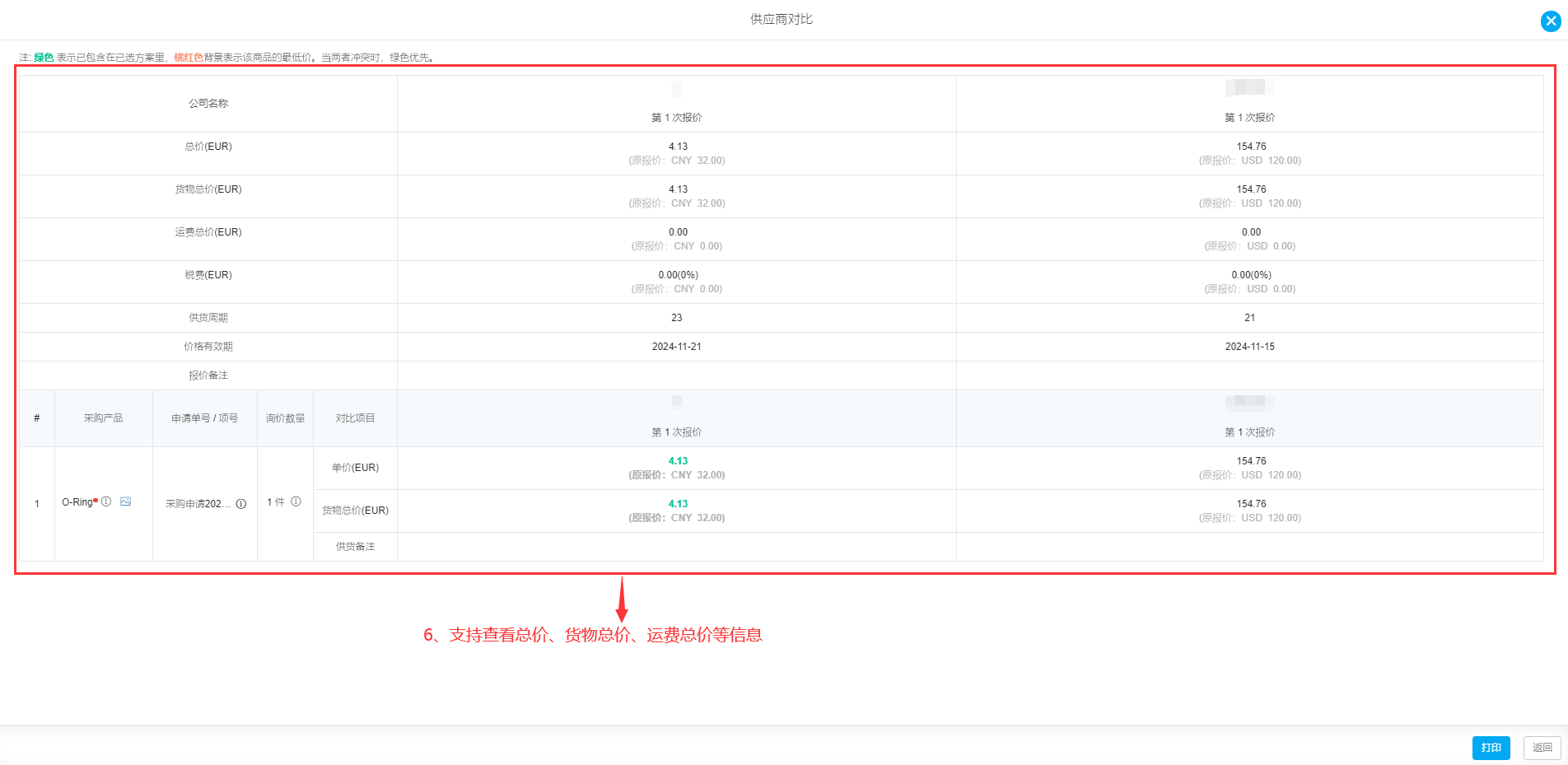Image resolution: width=1568 pixels, height=765 pixels.
Task: Click the 154.76 total price under 总价
Action: click(x=1251, y=147)
